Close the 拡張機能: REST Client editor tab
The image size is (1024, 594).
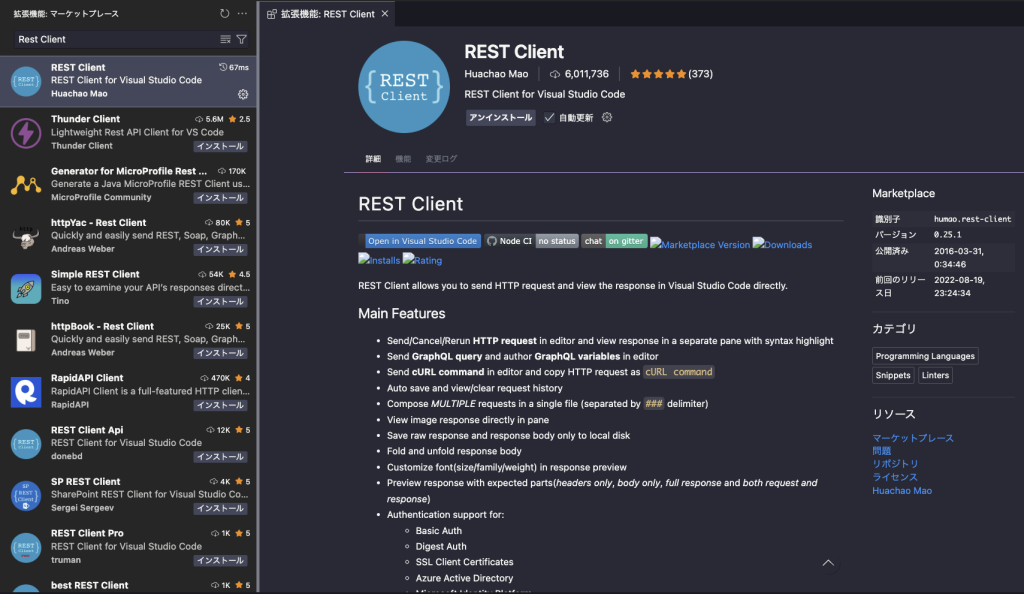tap(388, 14)
